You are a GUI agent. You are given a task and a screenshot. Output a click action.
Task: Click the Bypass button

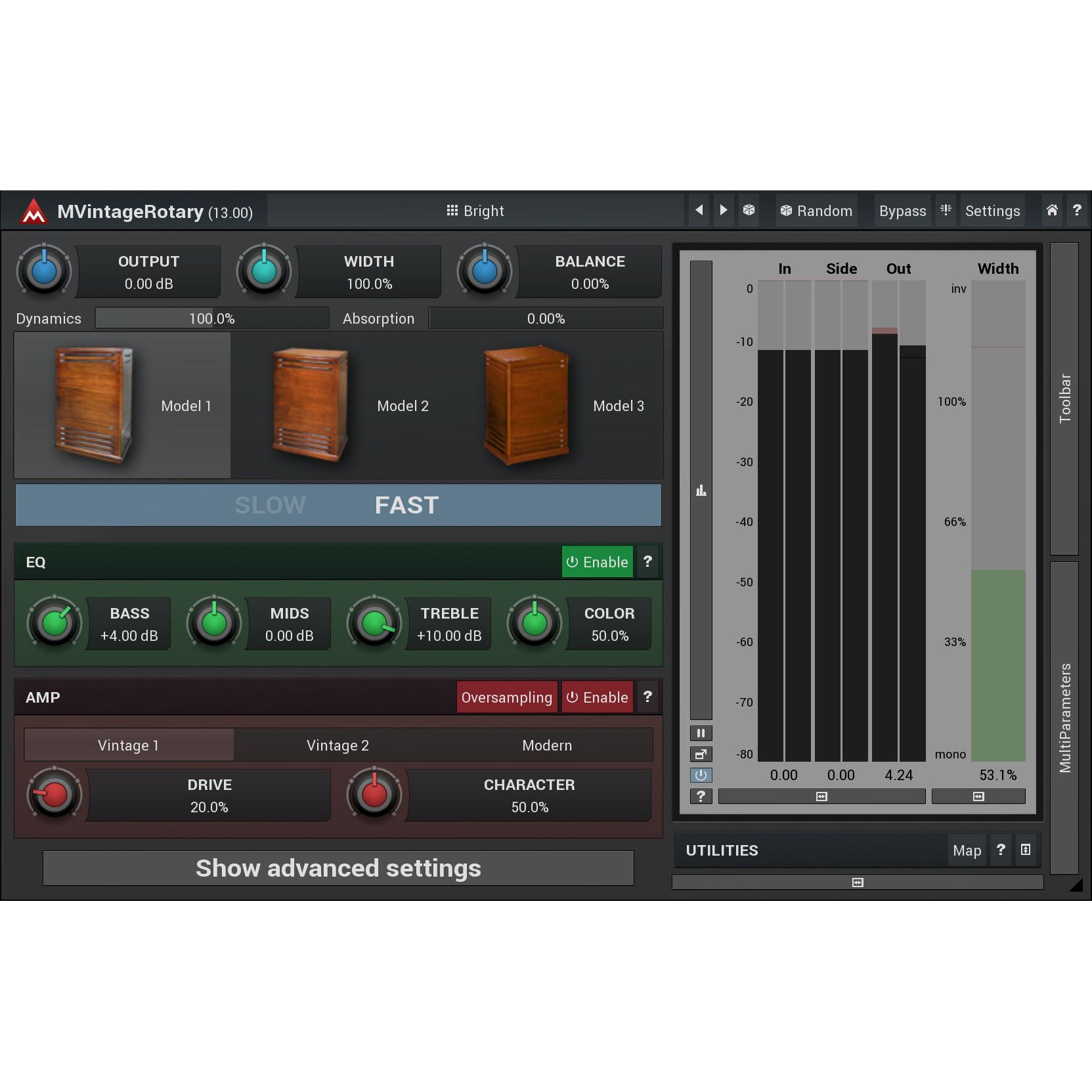pyautogui.click(x=902, y=211)
